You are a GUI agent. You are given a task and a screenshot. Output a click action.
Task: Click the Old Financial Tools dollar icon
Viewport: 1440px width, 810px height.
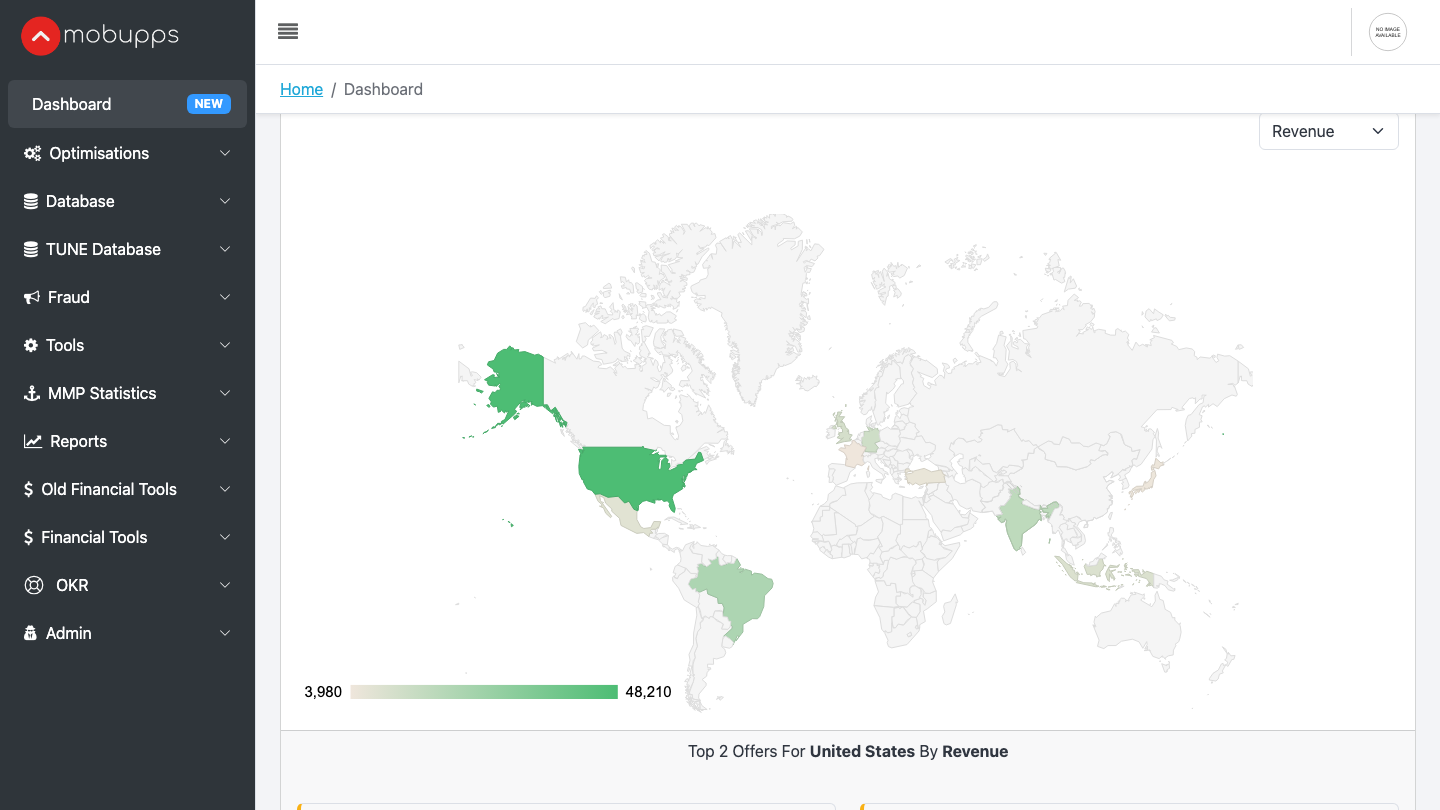29,489
